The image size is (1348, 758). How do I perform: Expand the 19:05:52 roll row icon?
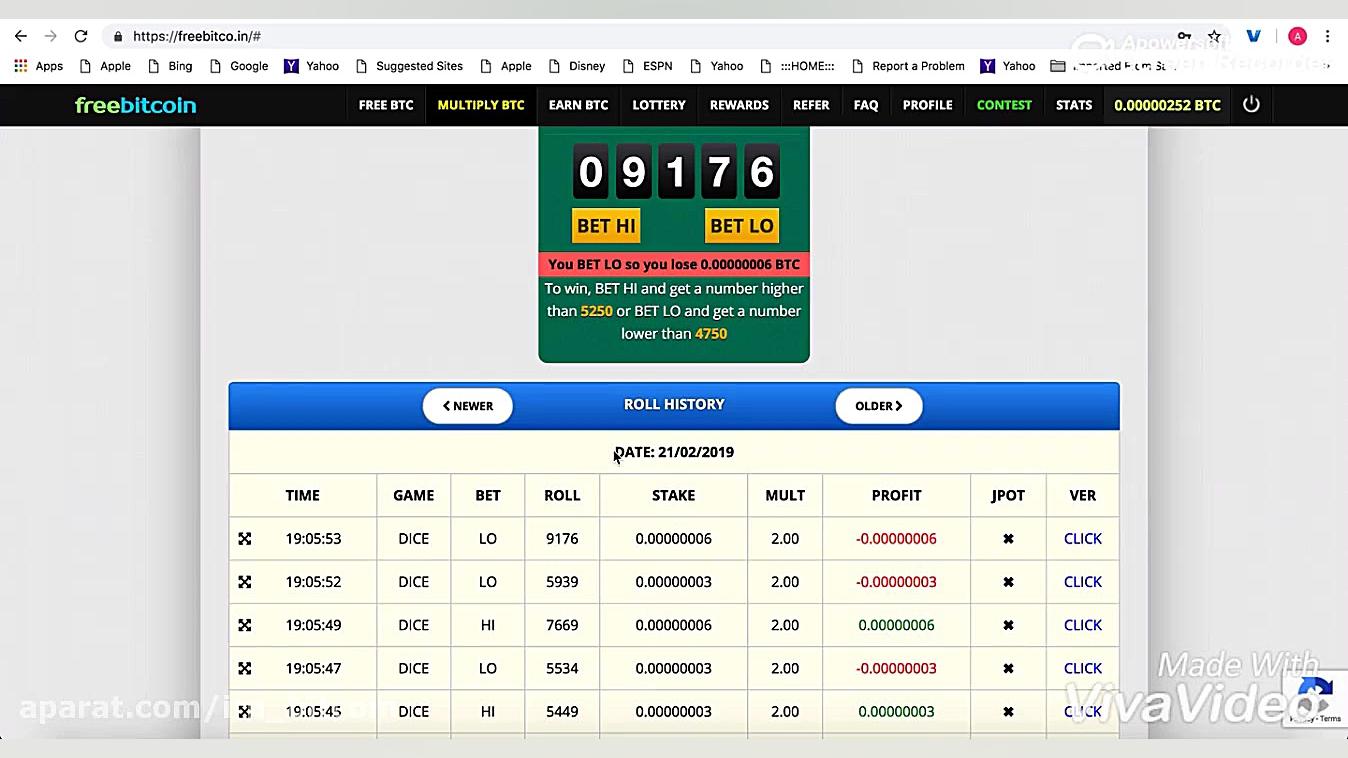(245, 582)
